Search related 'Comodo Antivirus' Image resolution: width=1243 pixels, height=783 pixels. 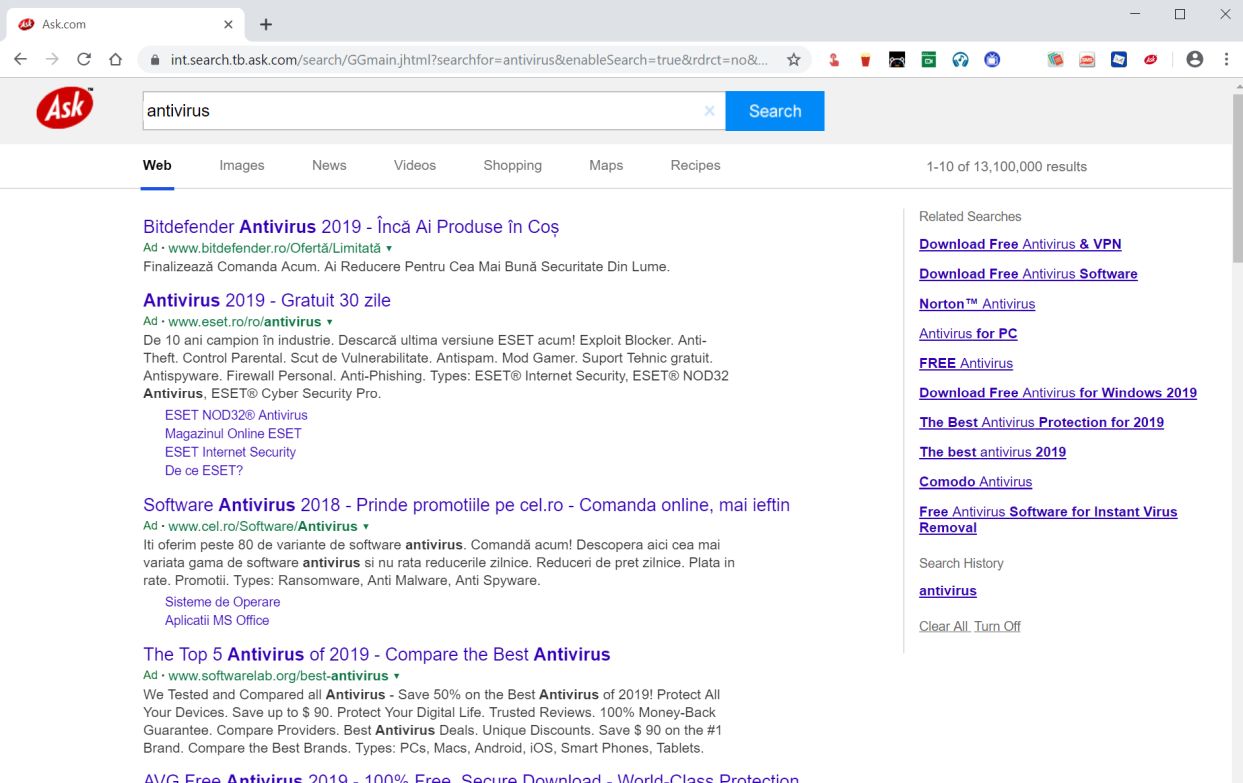(x=975, y=482)
